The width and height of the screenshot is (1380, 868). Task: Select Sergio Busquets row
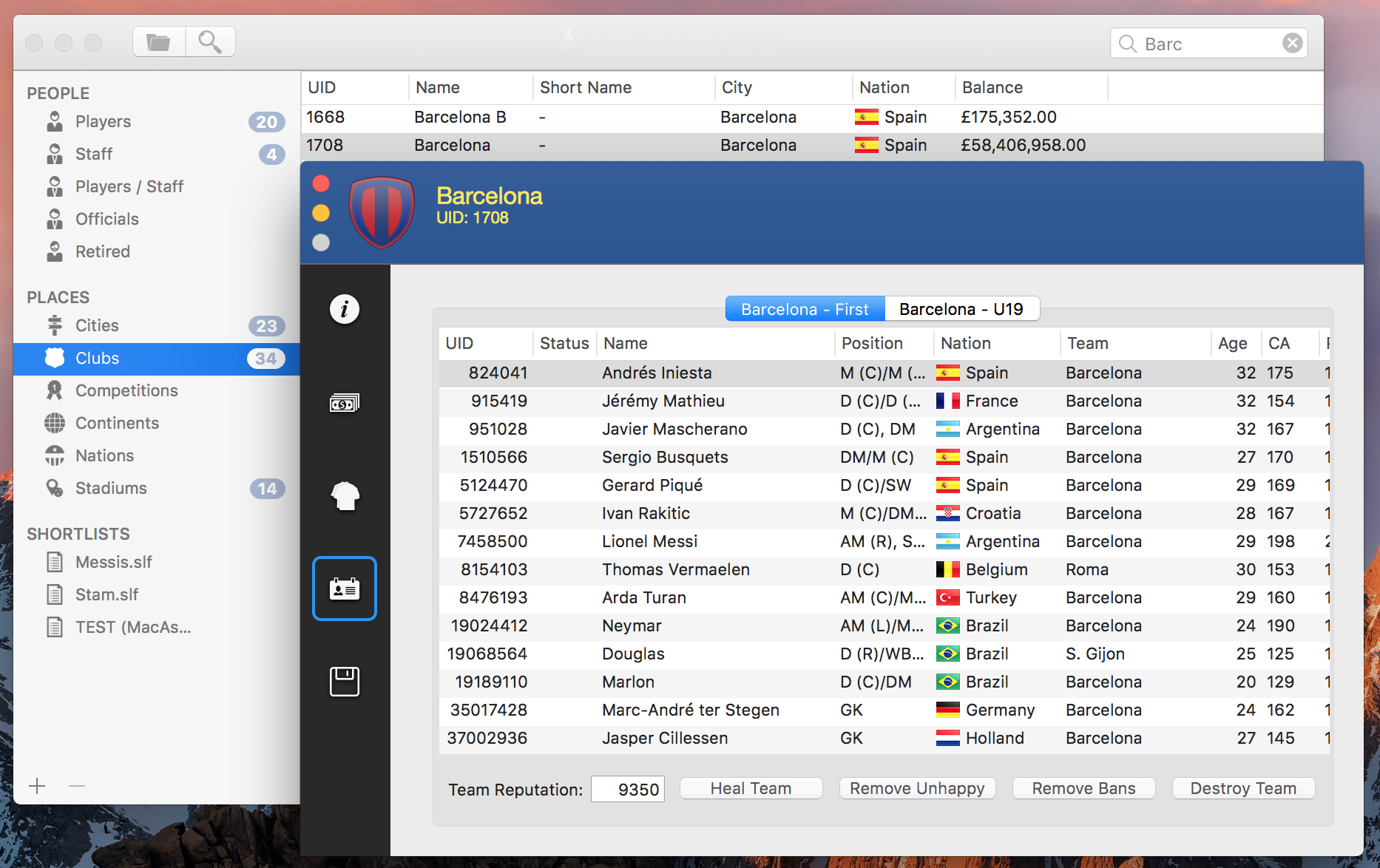pyautogui.click(x=884, y=457)
